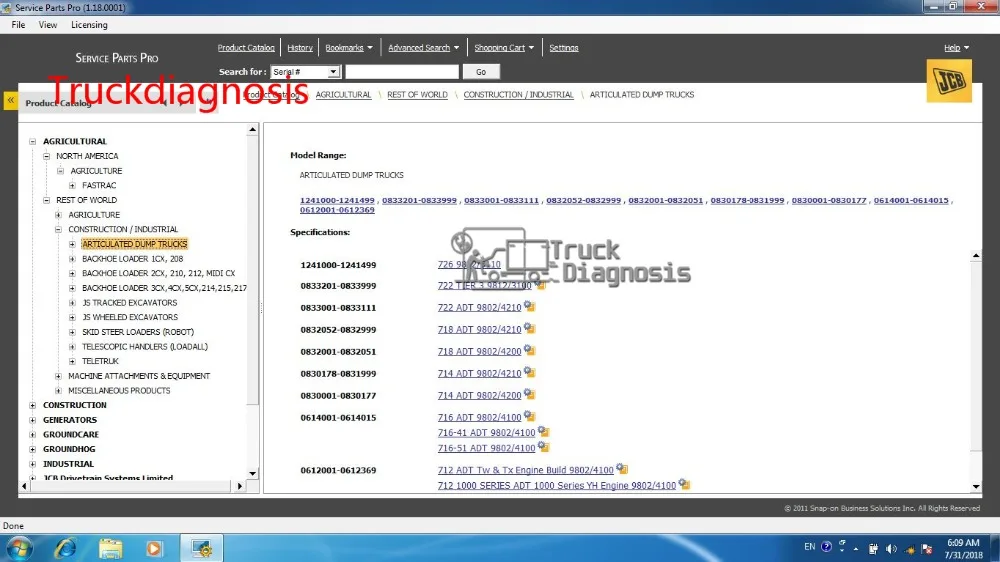This screenshot has width=1000, height=562.
Task: Open the History page
Action: click(x=300, y=48)
